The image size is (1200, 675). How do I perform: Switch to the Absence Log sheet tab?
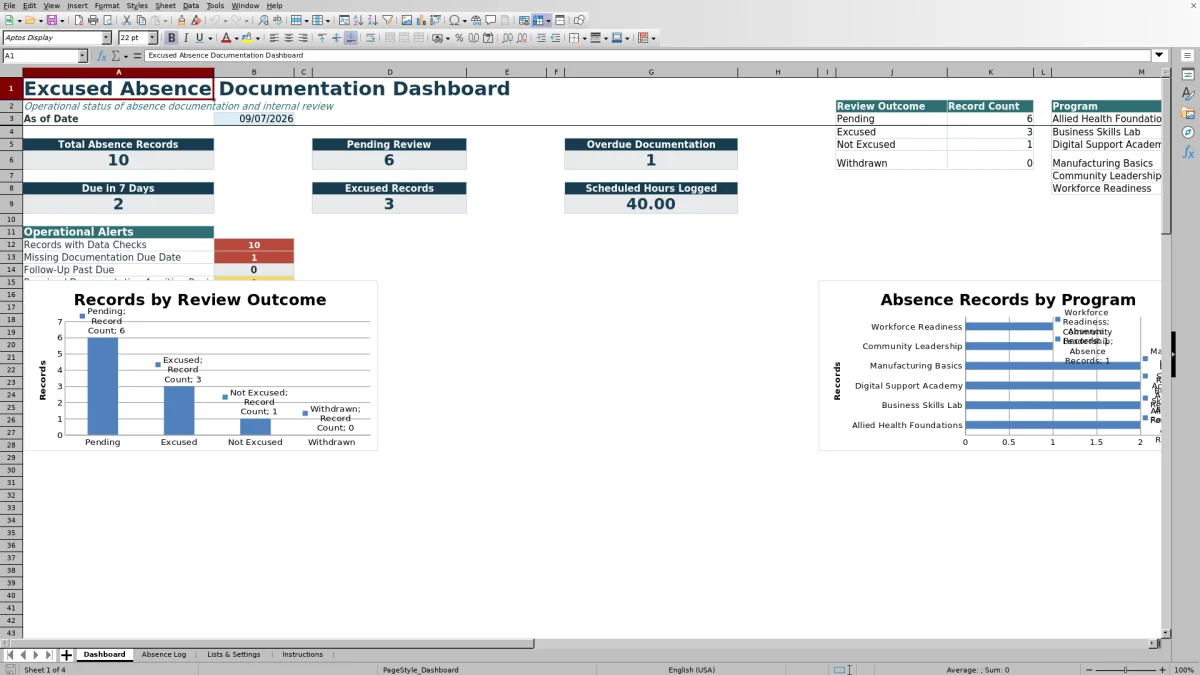(164, 655)
